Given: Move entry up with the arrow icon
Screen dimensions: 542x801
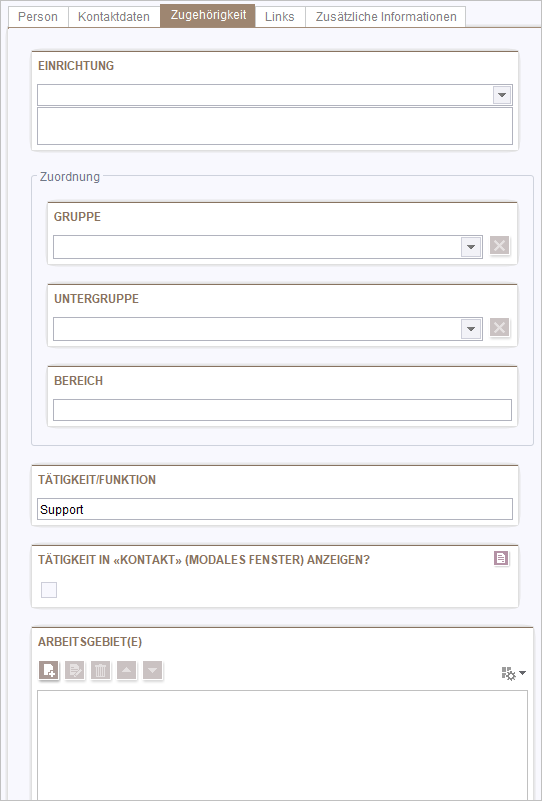Looking at the screenshot, I should point(127,670).
